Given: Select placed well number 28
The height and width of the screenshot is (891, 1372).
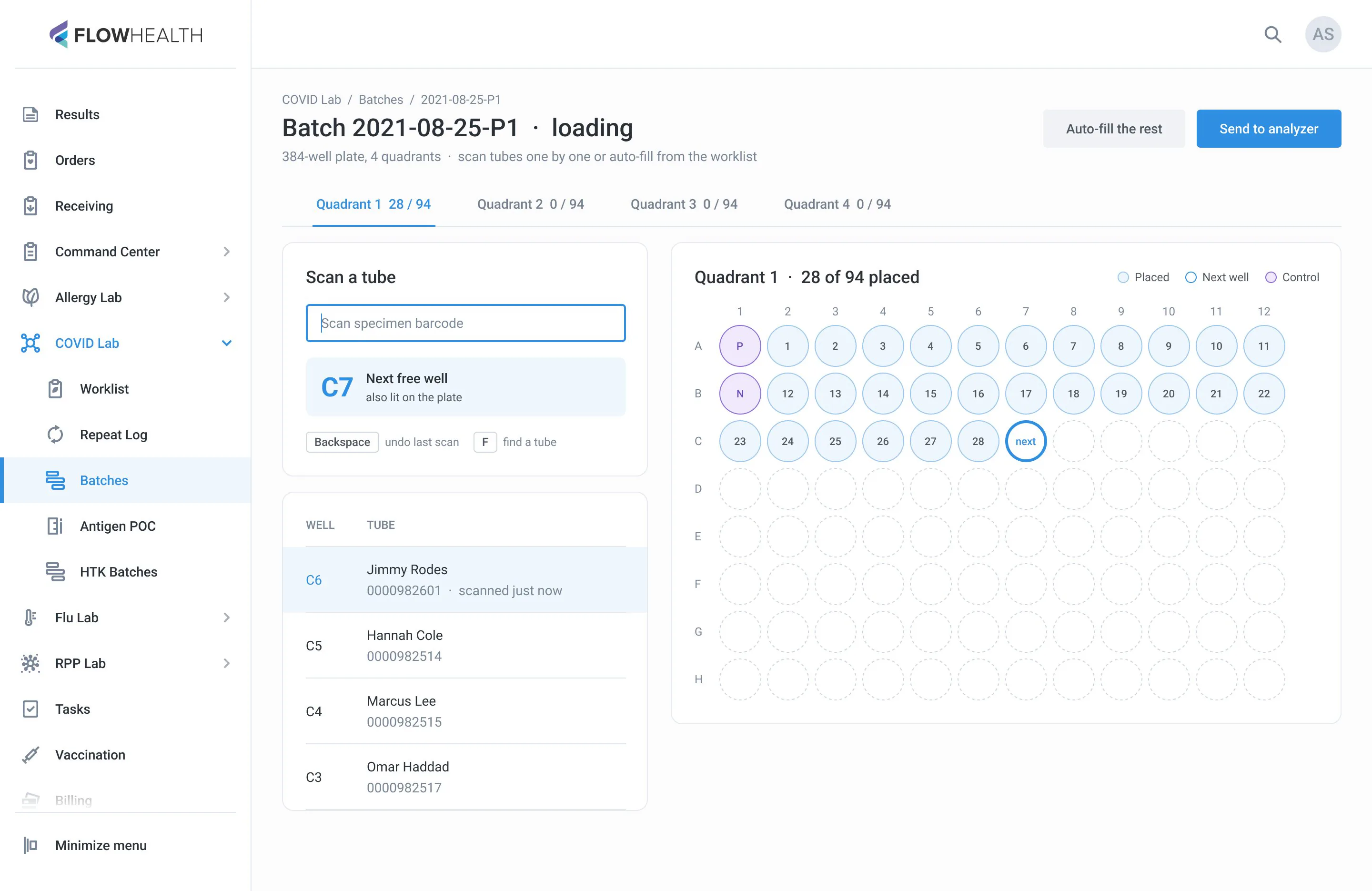Looking at the screenshot, I should coord(978,441).
